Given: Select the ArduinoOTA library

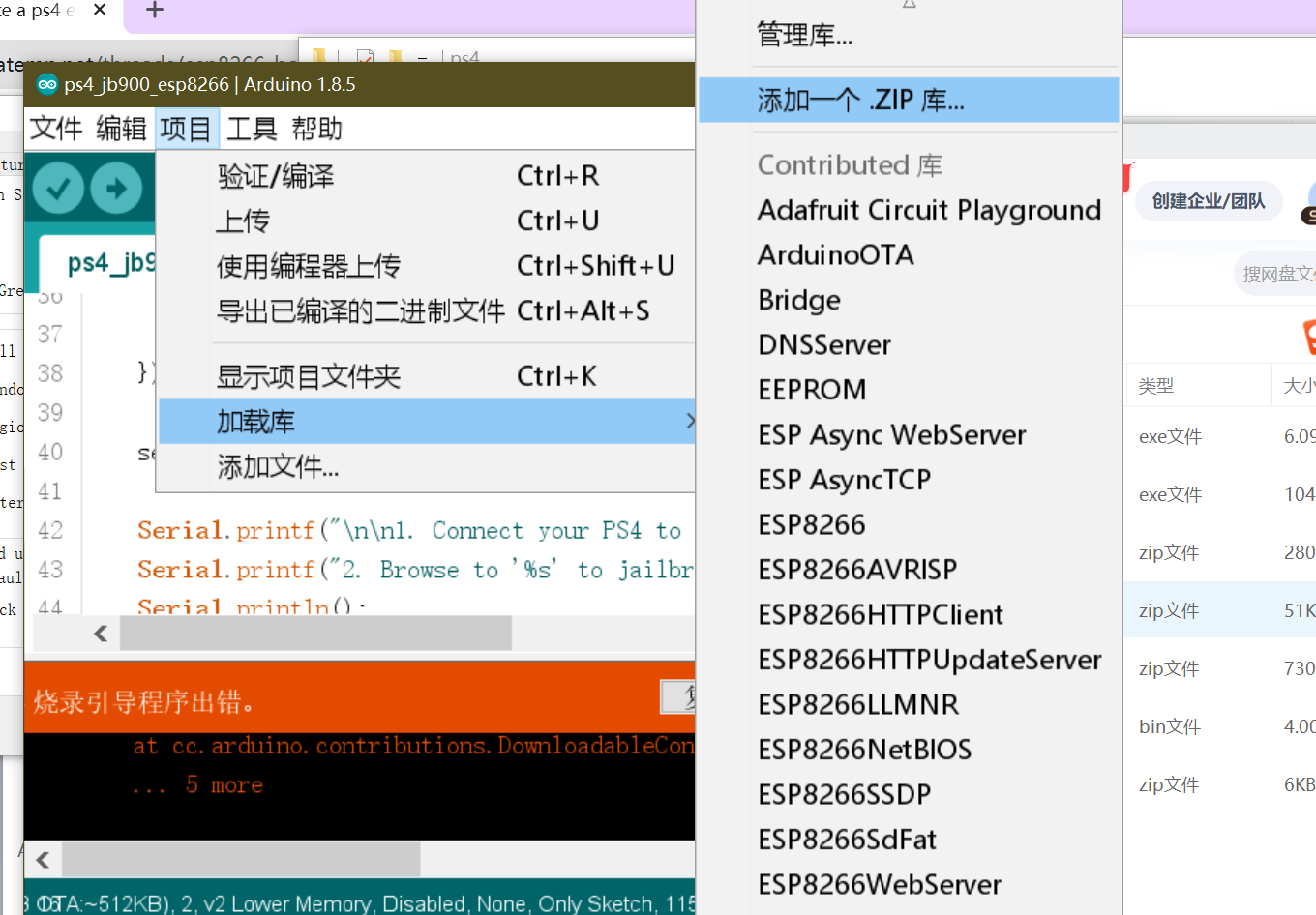Looking at the screenshot, I should tap(909, 254).
